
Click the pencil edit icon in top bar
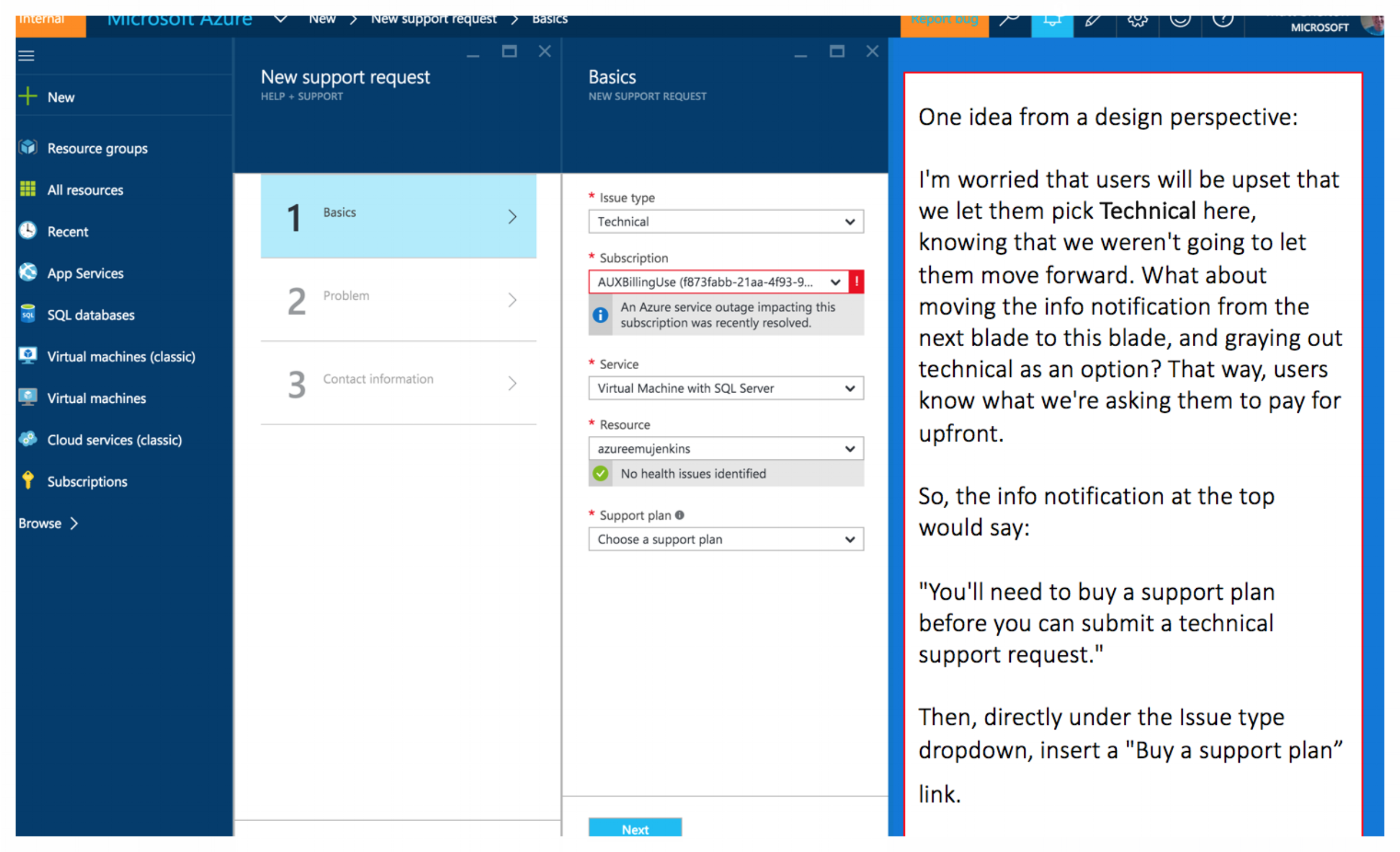pos(1094,20)
